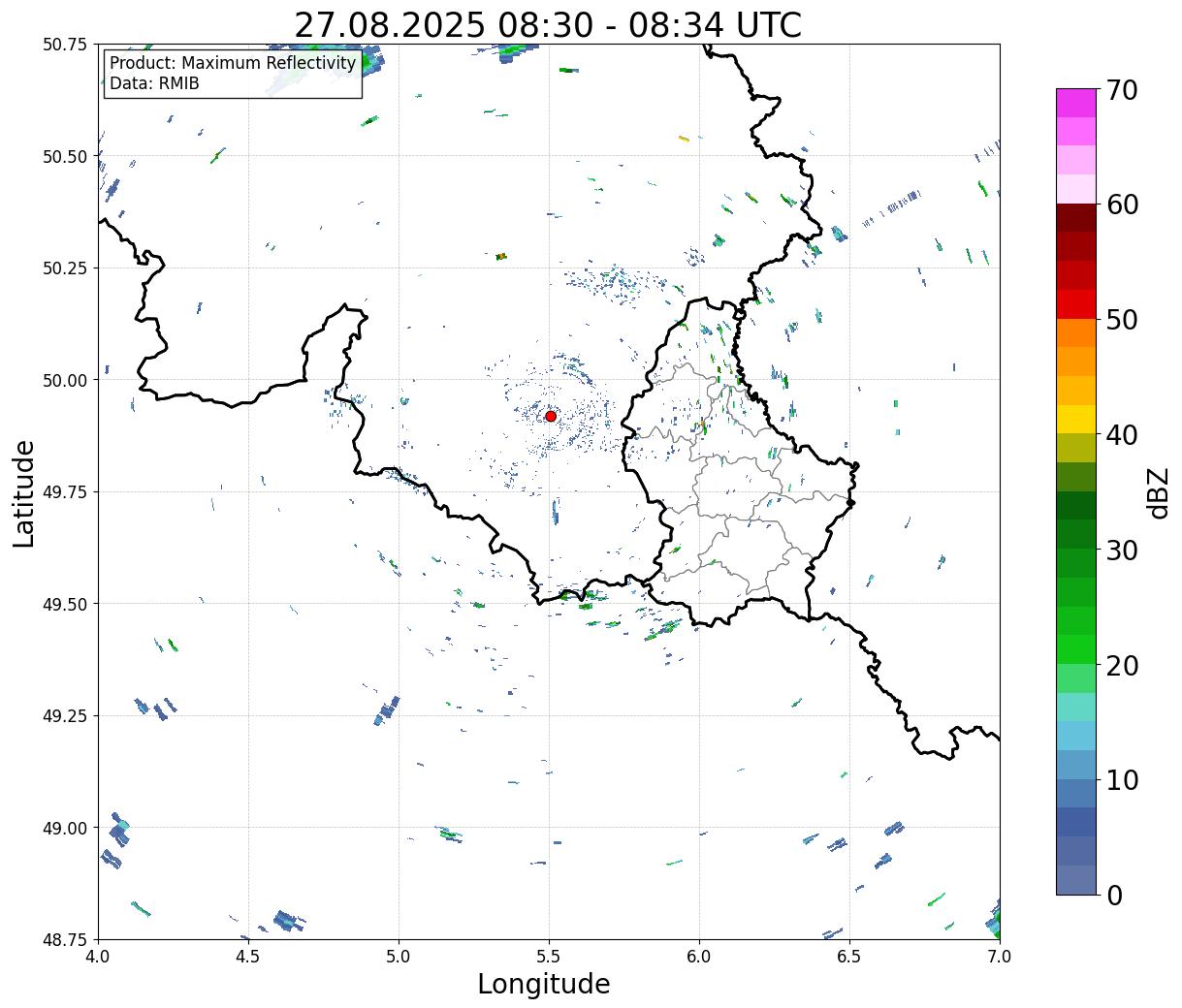Click the latitude tick label 50.75
Screen dimensions: 1182x1008
point(65,45)
